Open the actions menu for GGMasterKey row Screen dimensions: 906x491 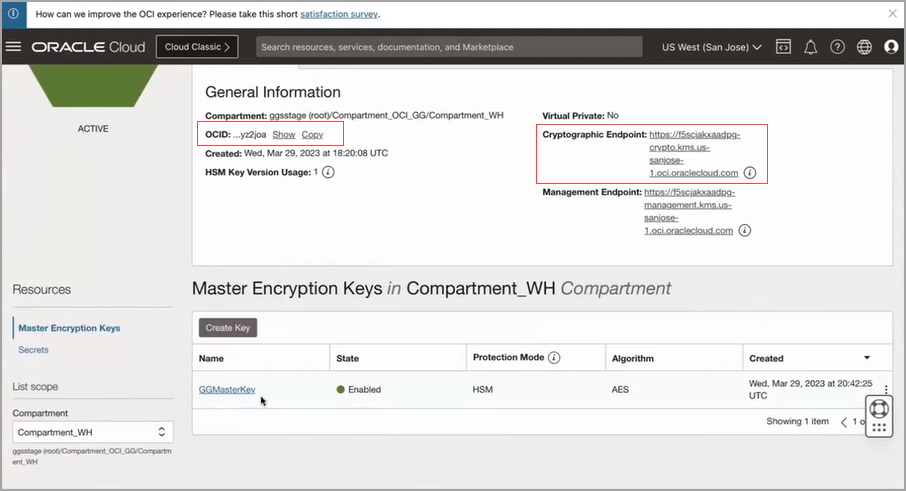tap(886, 389)
